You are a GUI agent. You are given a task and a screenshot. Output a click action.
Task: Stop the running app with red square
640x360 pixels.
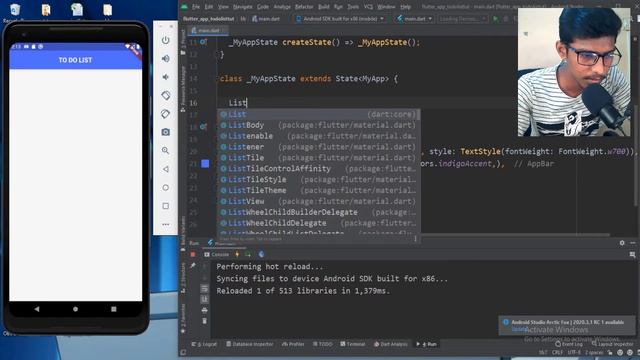click(x=193, y=254)
